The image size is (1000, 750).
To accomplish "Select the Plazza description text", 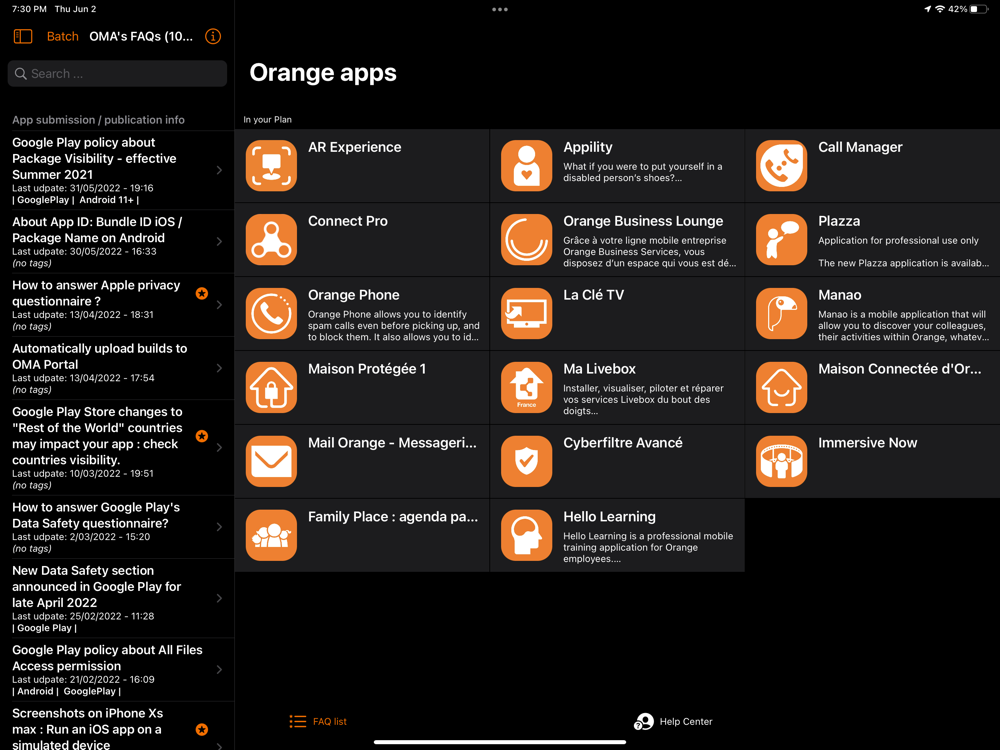I will click(x=904, y=251).
